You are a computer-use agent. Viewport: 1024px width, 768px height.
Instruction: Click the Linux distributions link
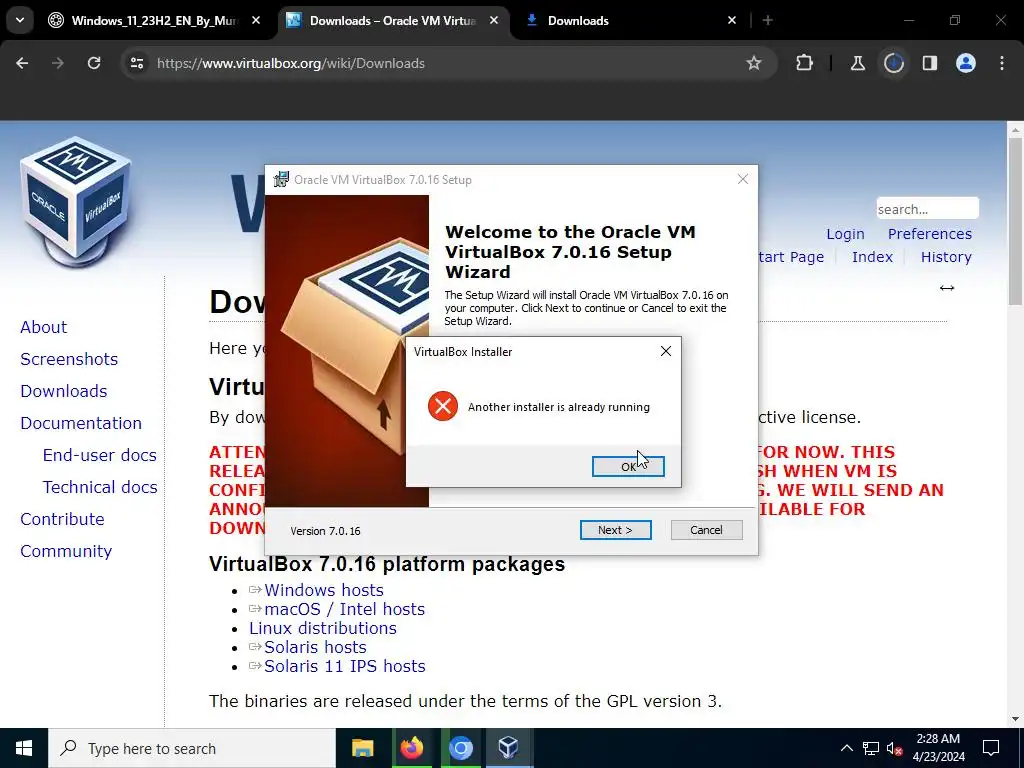coord(323,628)
